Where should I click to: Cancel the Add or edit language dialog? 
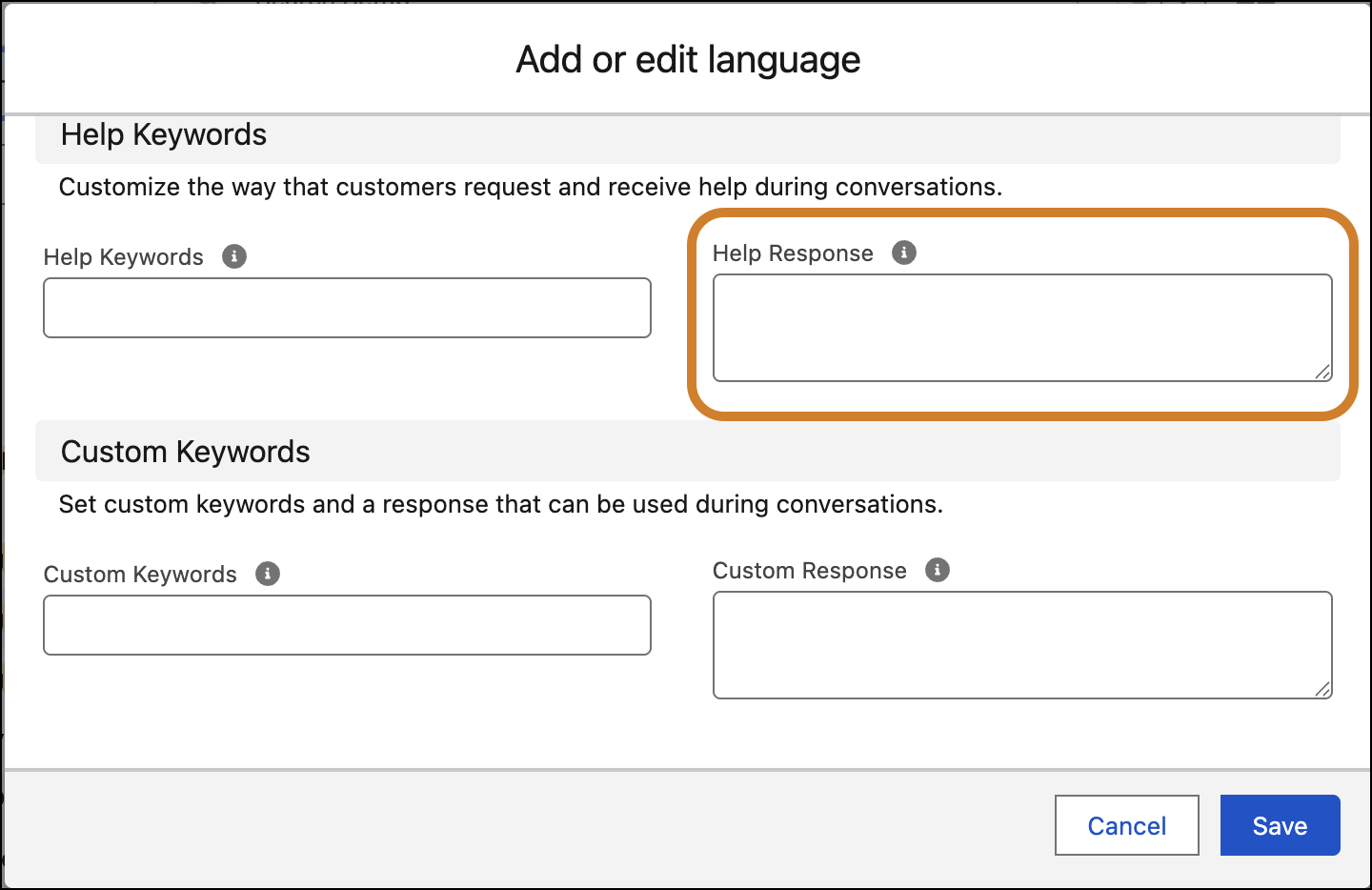[x=1126, y=825]
